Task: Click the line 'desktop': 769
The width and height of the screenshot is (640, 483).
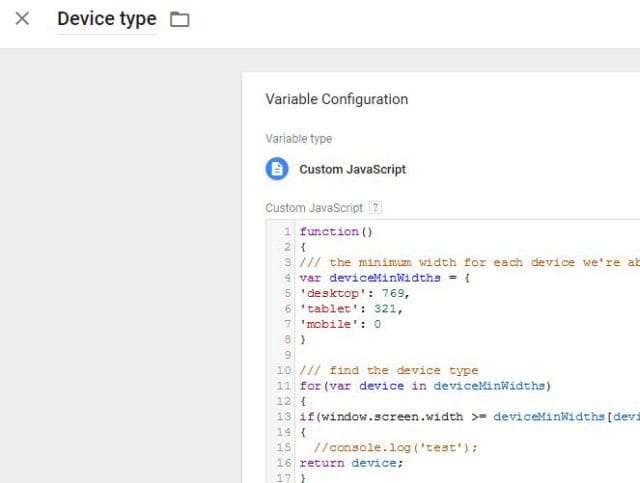Action: click(x=354, y=293)
